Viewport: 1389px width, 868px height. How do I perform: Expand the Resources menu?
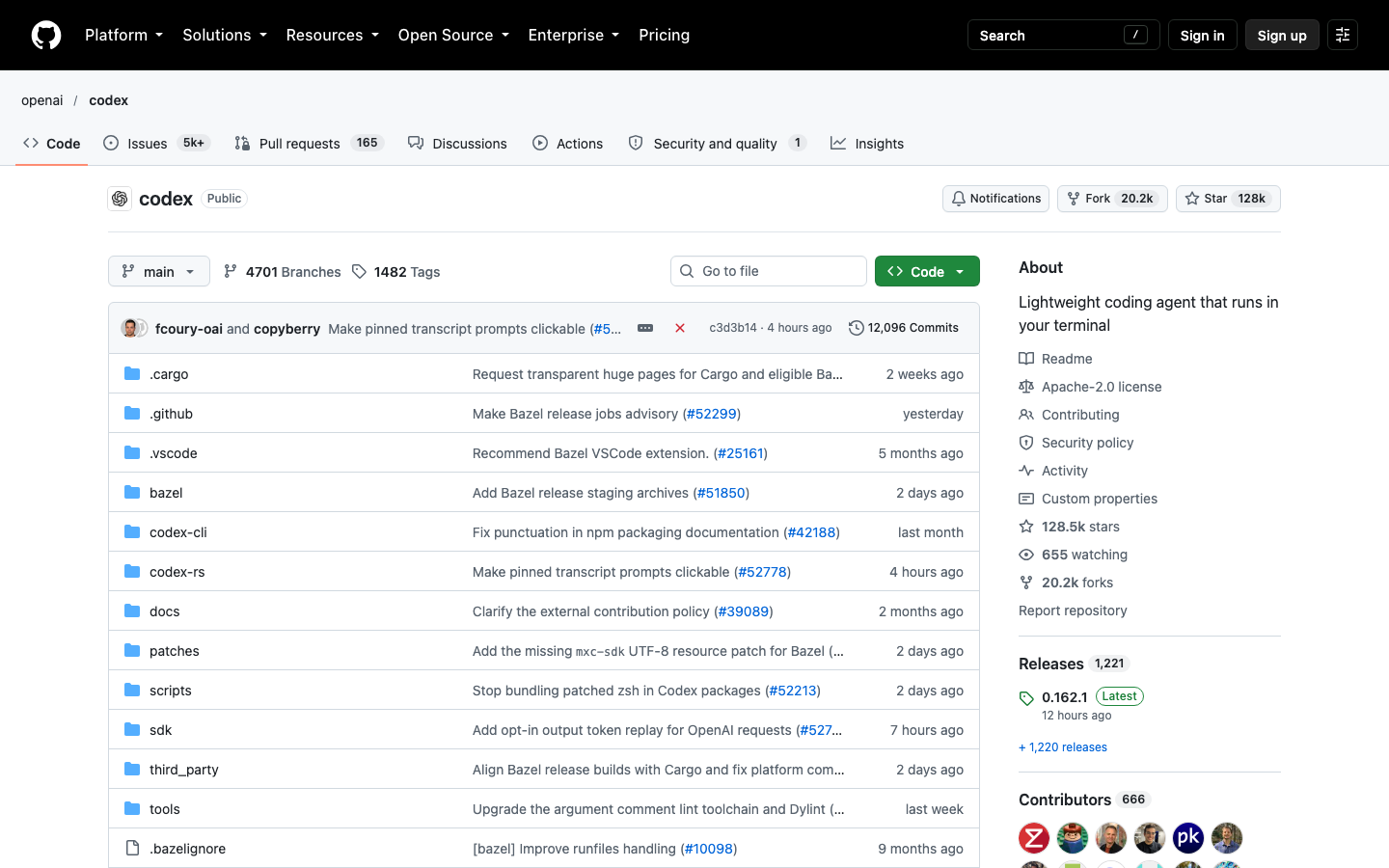click(x=333, y=35)
